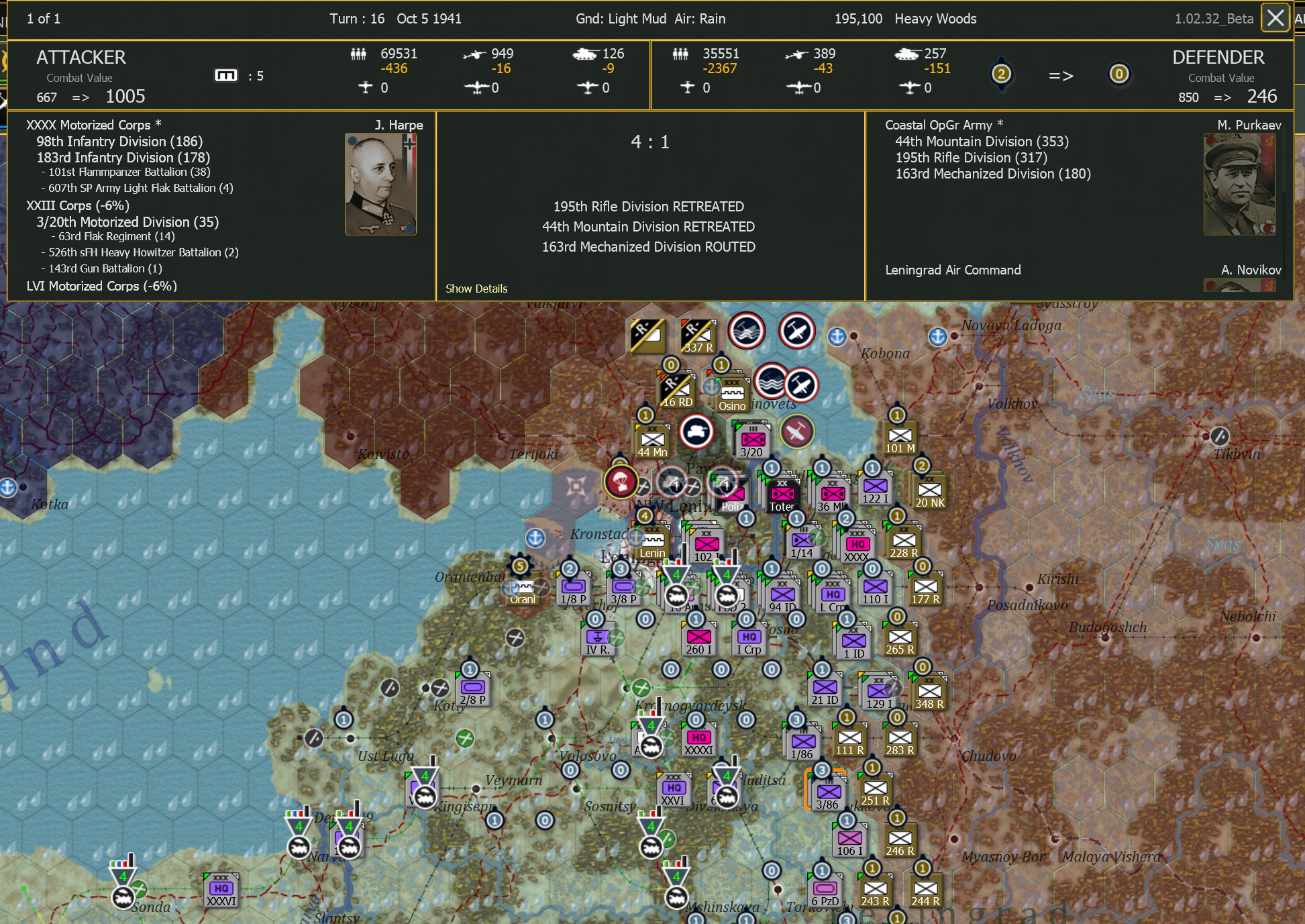Select the XXXXI HQ counter
The image size is (1305, 924).
(698, 739)
